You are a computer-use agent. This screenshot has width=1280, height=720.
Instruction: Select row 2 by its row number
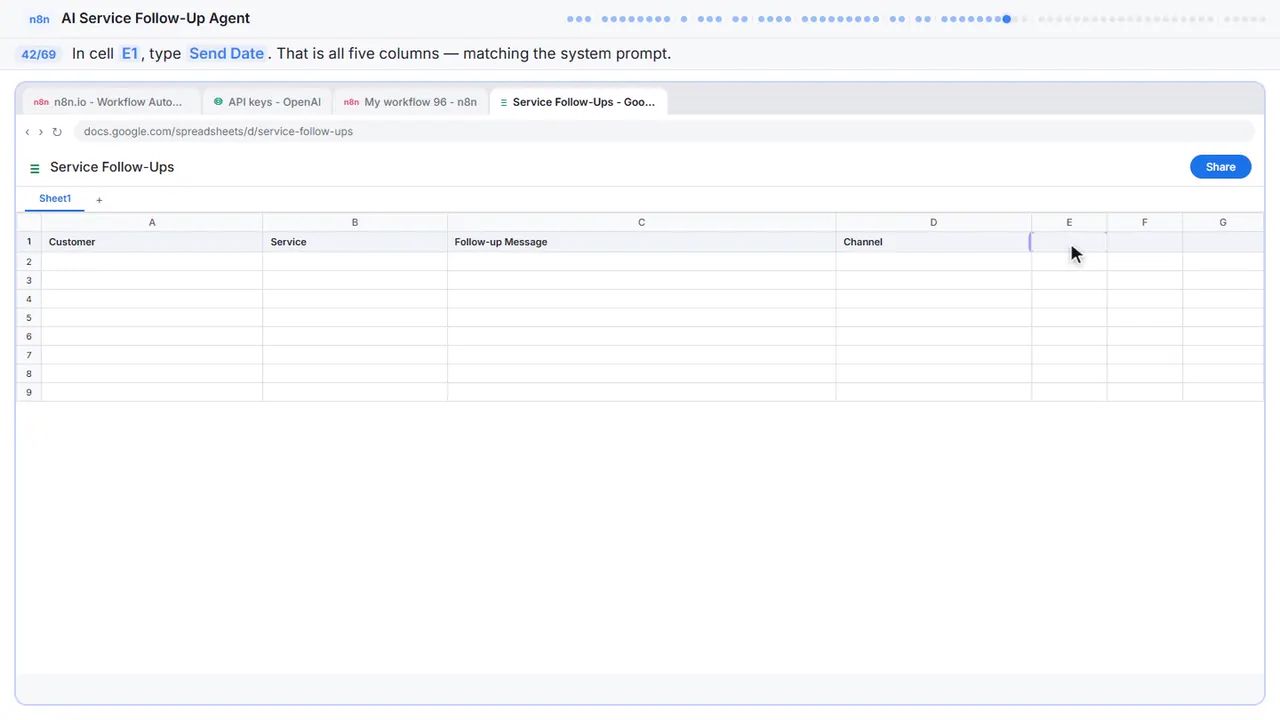(29, 262)
